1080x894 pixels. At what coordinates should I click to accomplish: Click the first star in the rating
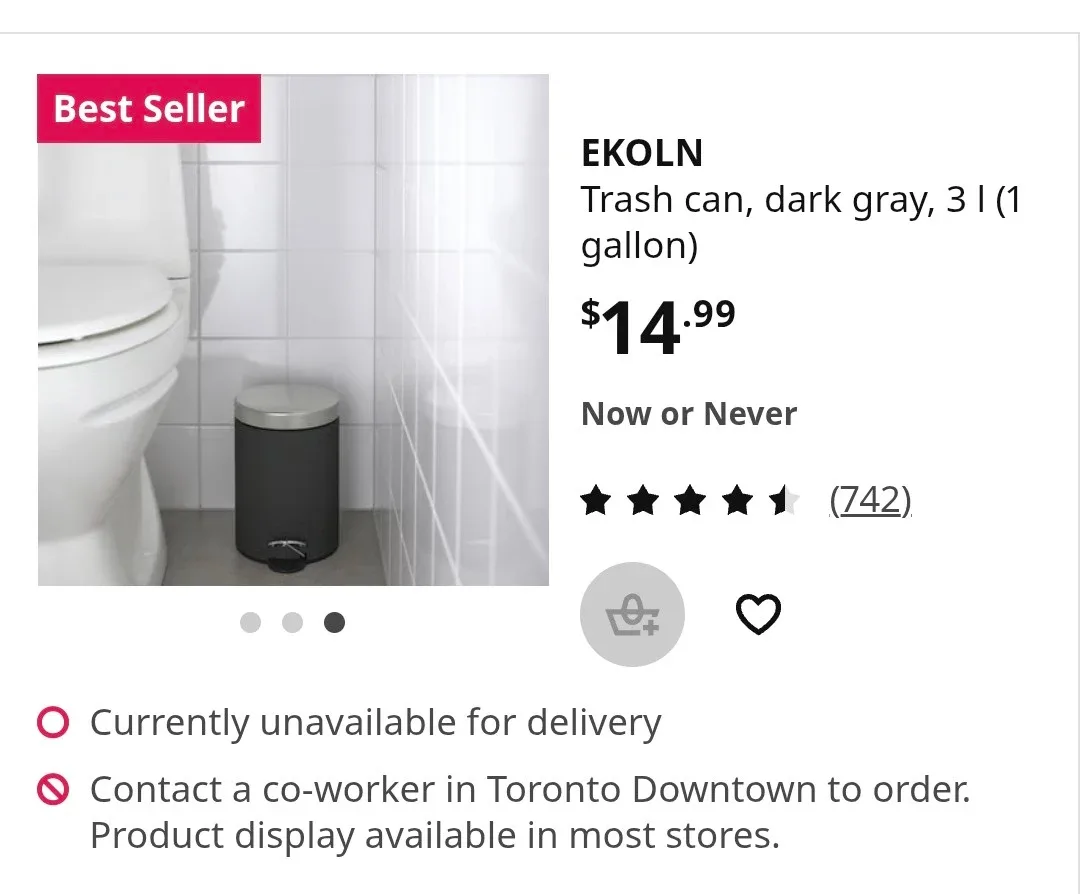click(597, 498)
